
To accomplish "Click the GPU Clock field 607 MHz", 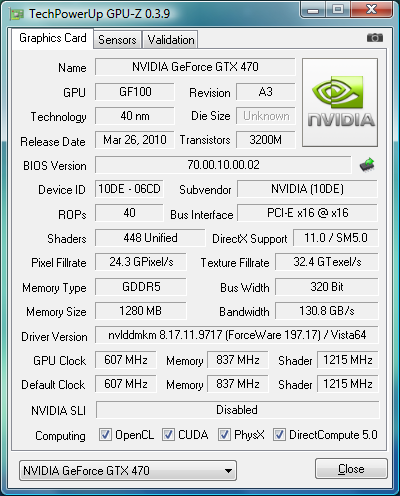I will click(x=126, y=360).
